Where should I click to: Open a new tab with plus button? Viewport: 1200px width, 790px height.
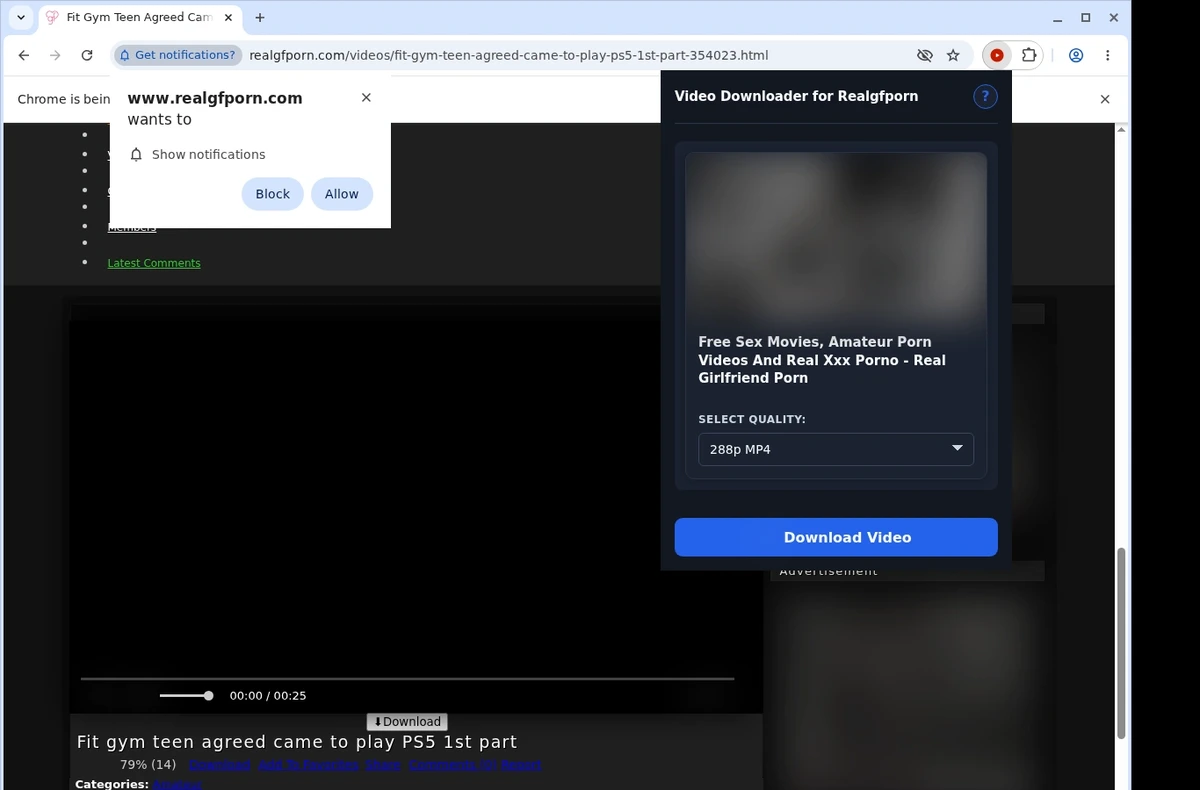point(260,17)
